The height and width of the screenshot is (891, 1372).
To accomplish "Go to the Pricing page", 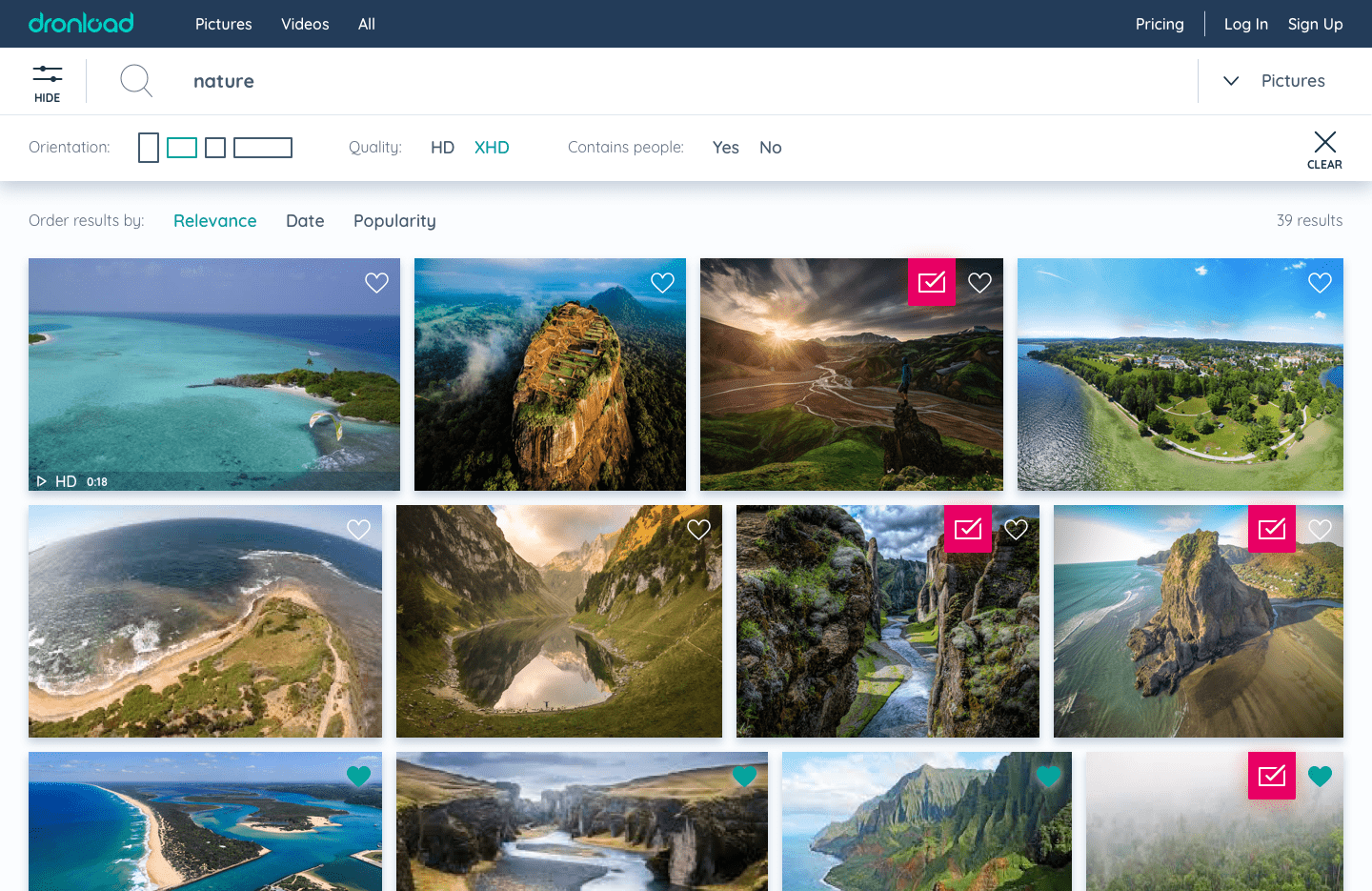I will click(1160, 24).
